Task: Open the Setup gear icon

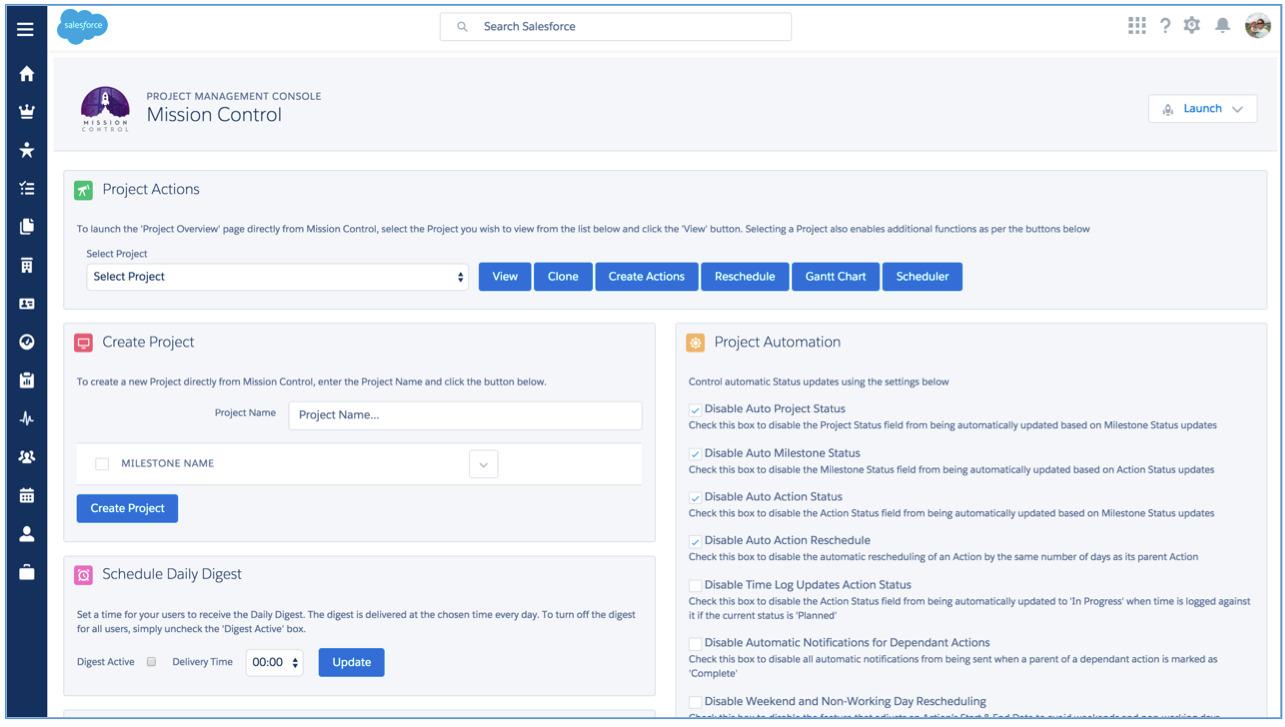Action: [1192, 27]
